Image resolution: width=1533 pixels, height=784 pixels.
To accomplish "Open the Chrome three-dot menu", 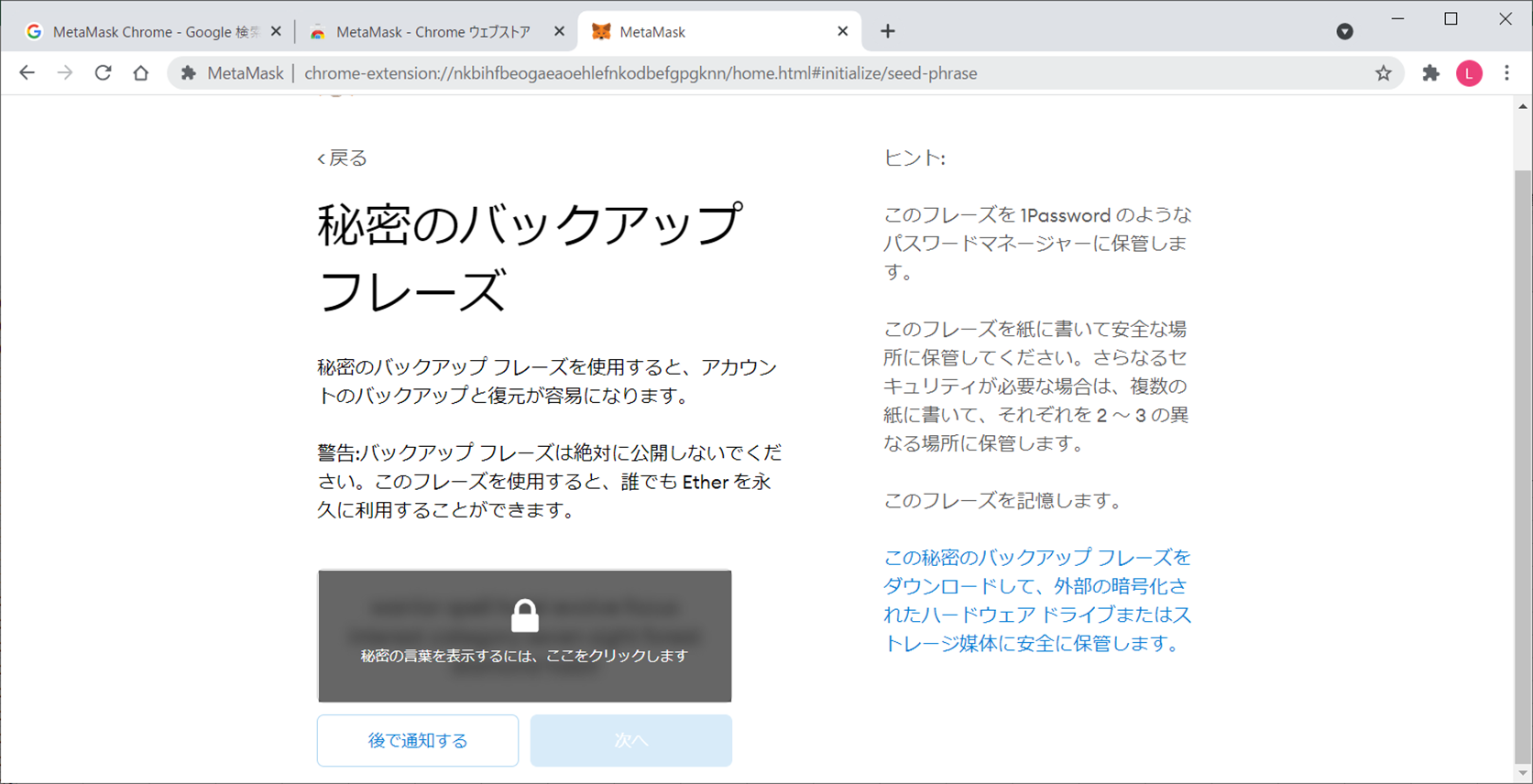I will 1507,73.
